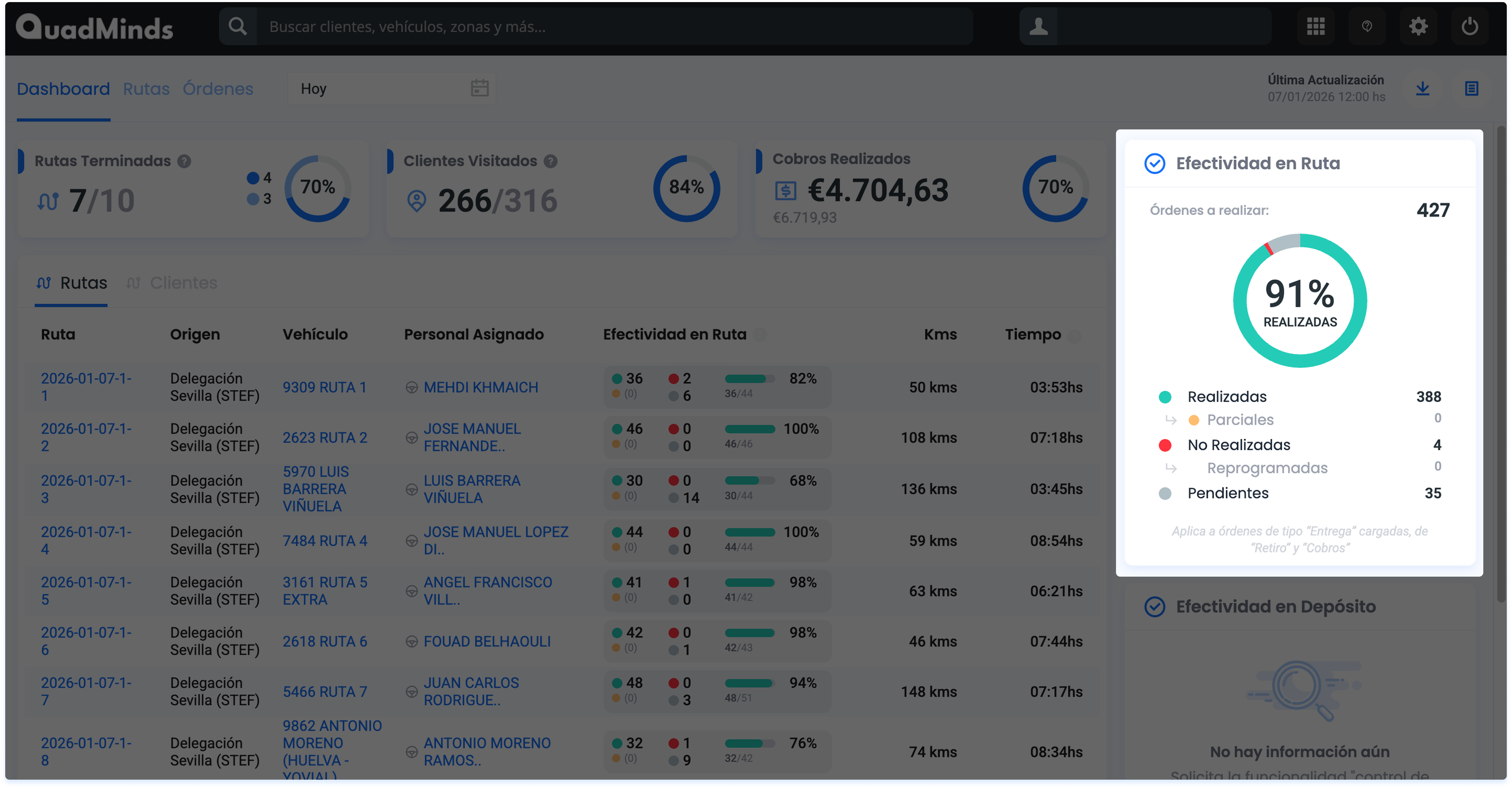Open the settings gear icon
This screenshot has height=788, width=1512.
pos(1418,26)
